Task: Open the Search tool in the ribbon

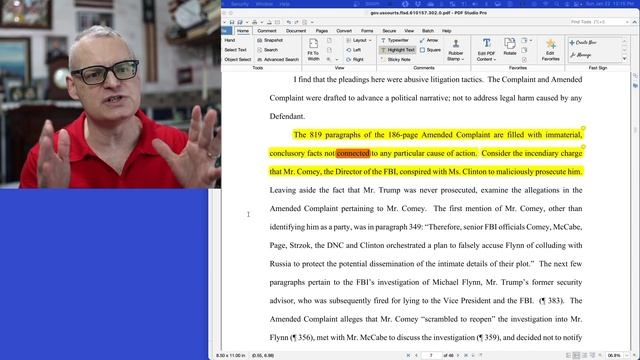Action: 267,50
